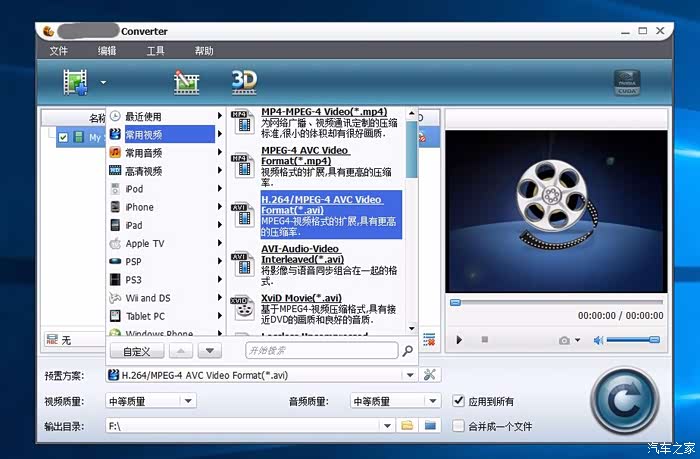
Task: Open the video edit toolbar icon
Action: 186,82
